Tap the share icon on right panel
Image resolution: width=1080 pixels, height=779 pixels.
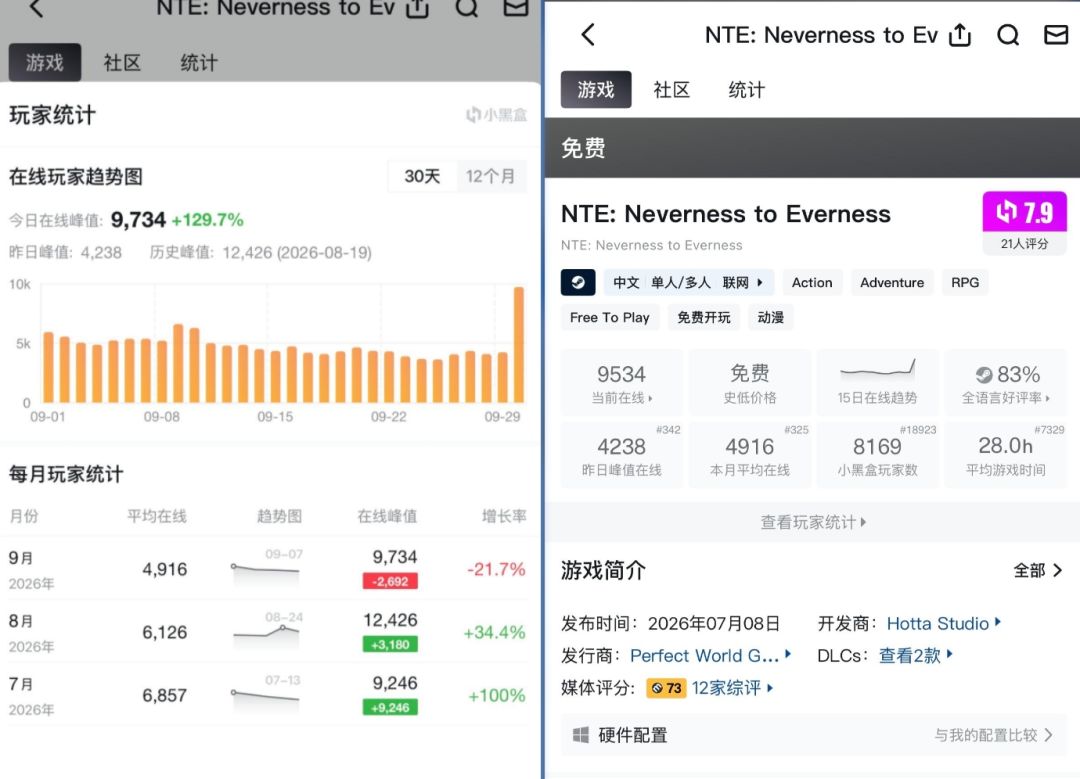pyautogui.click(x=960, y=34)
